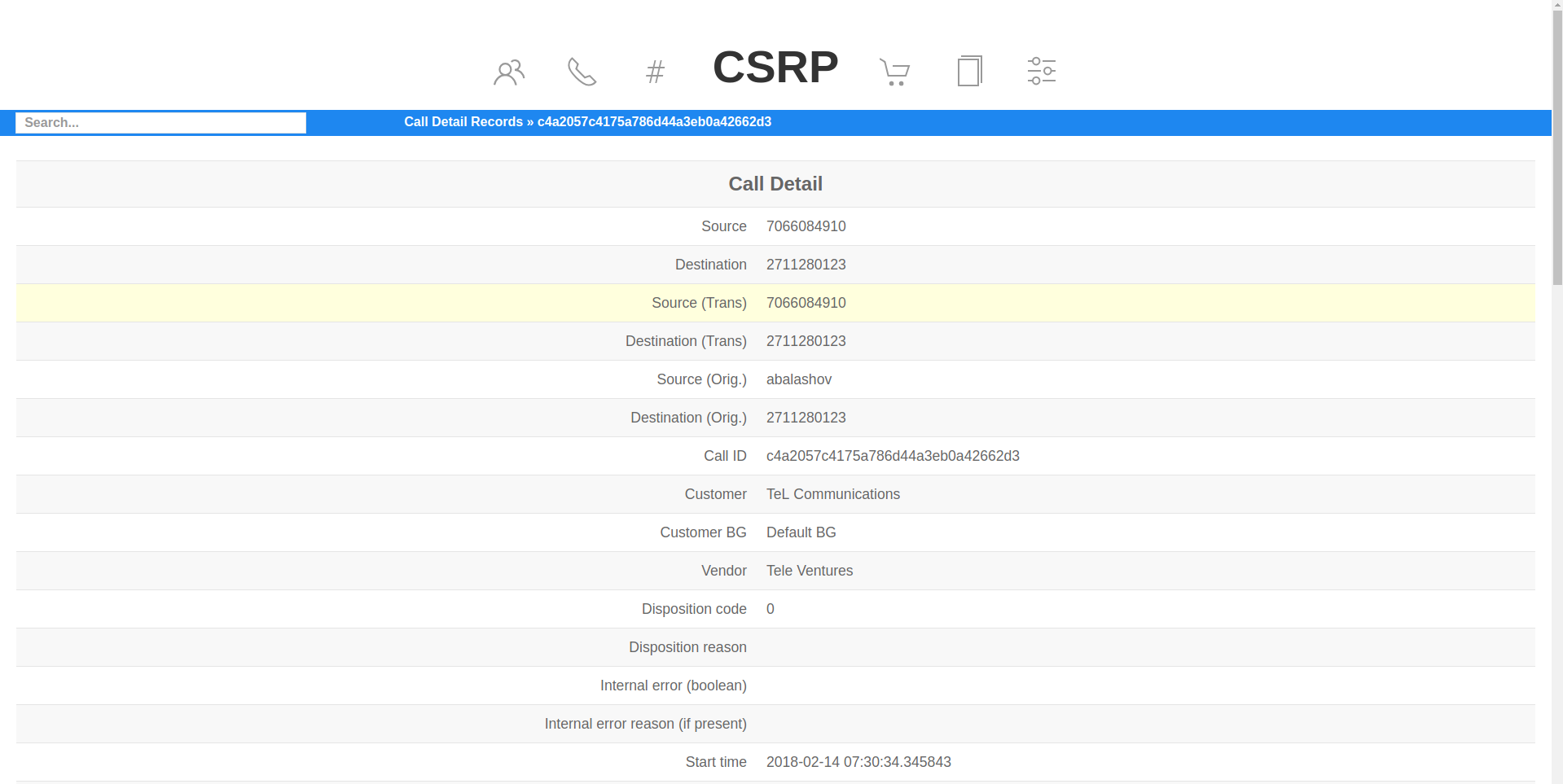Select the Default BG value

click(x=801, y=532)
